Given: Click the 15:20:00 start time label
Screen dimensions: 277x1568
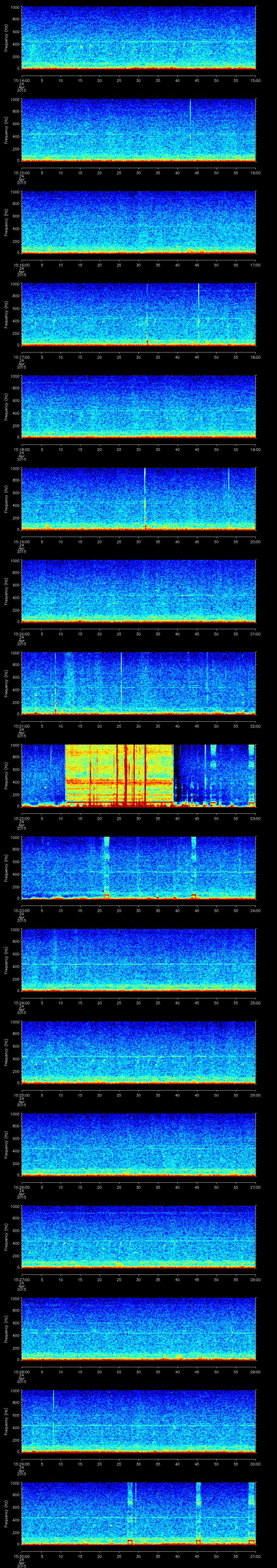Looking at the screenshot, I should pyautogui.click(x=21, y=634).
